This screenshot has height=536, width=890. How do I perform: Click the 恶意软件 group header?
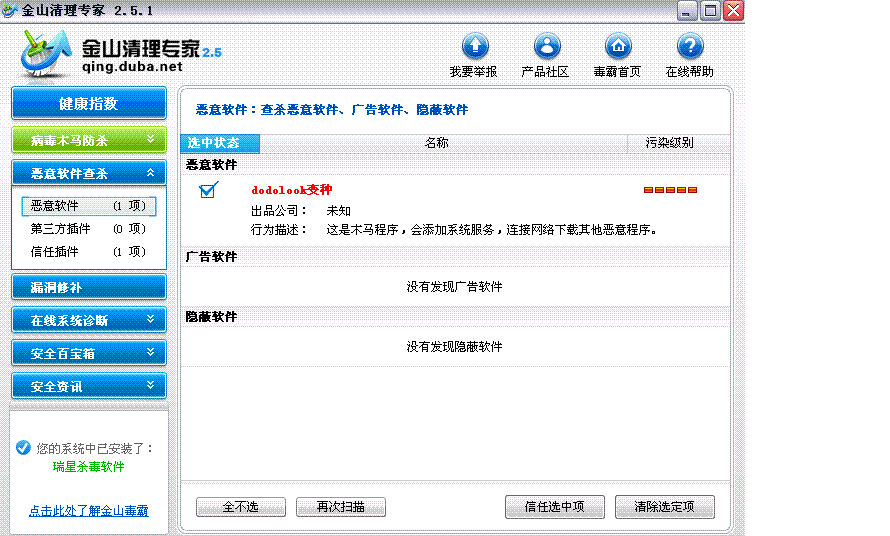click(x=211, y=165)
